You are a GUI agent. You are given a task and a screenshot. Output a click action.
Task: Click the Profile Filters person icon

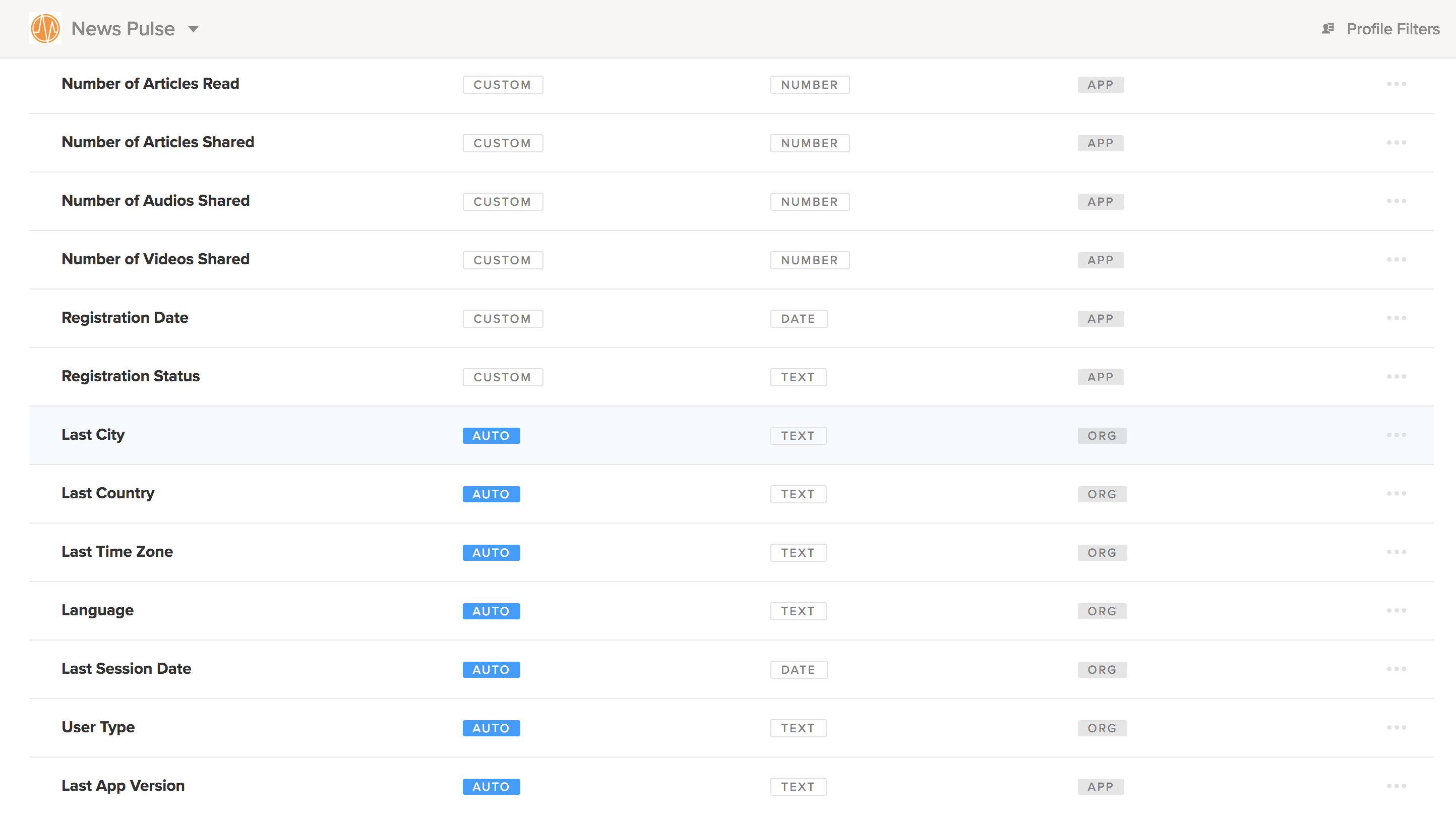(1328, 28)
